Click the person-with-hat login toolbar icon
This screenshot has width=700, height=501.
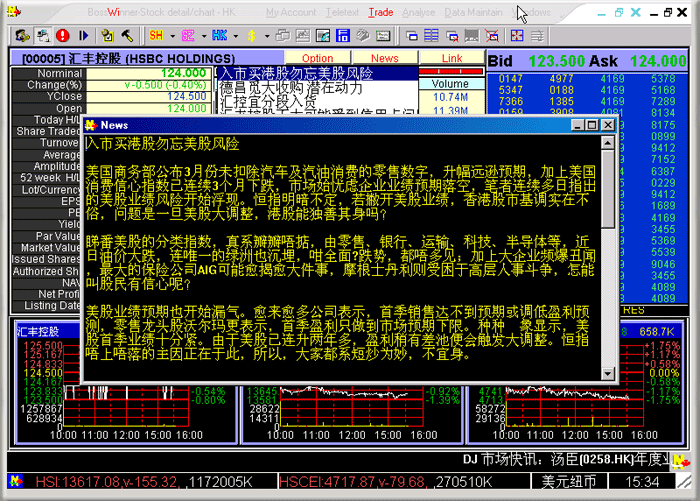[x=22, y=35]
